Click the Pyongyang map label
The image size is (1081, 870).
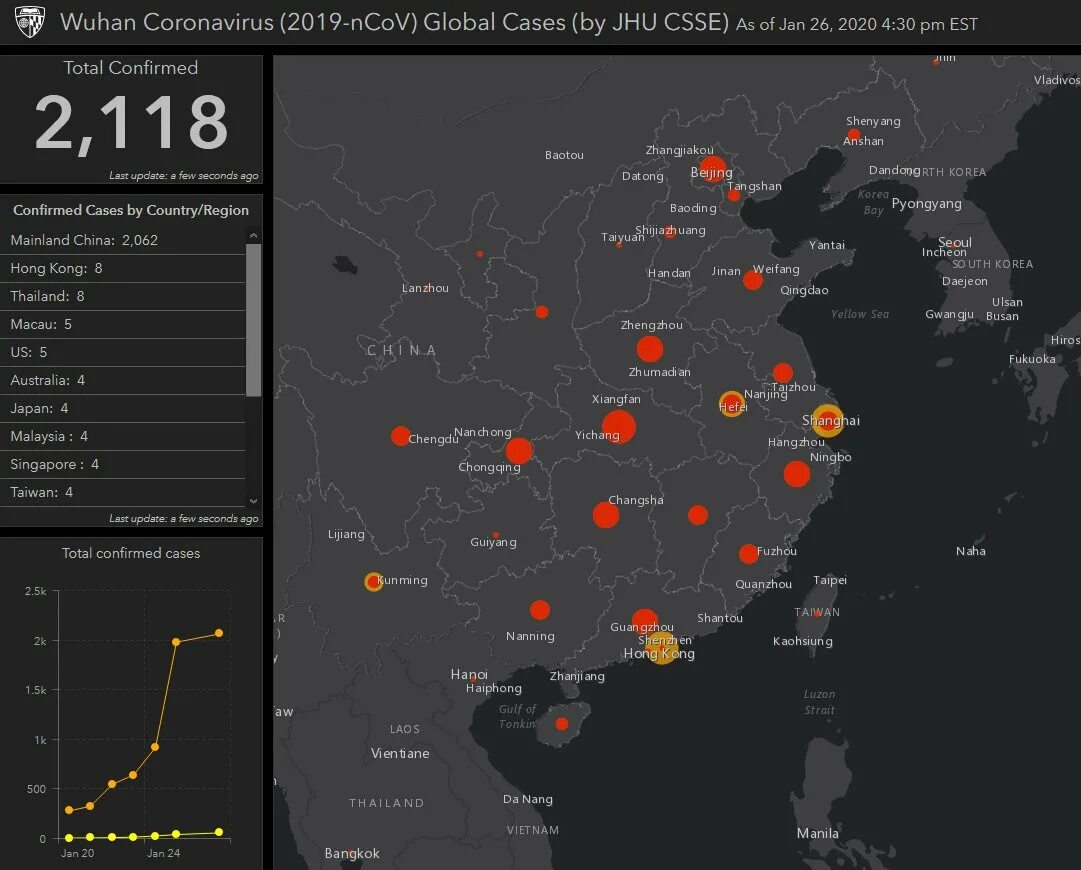[x=927, y=204]
